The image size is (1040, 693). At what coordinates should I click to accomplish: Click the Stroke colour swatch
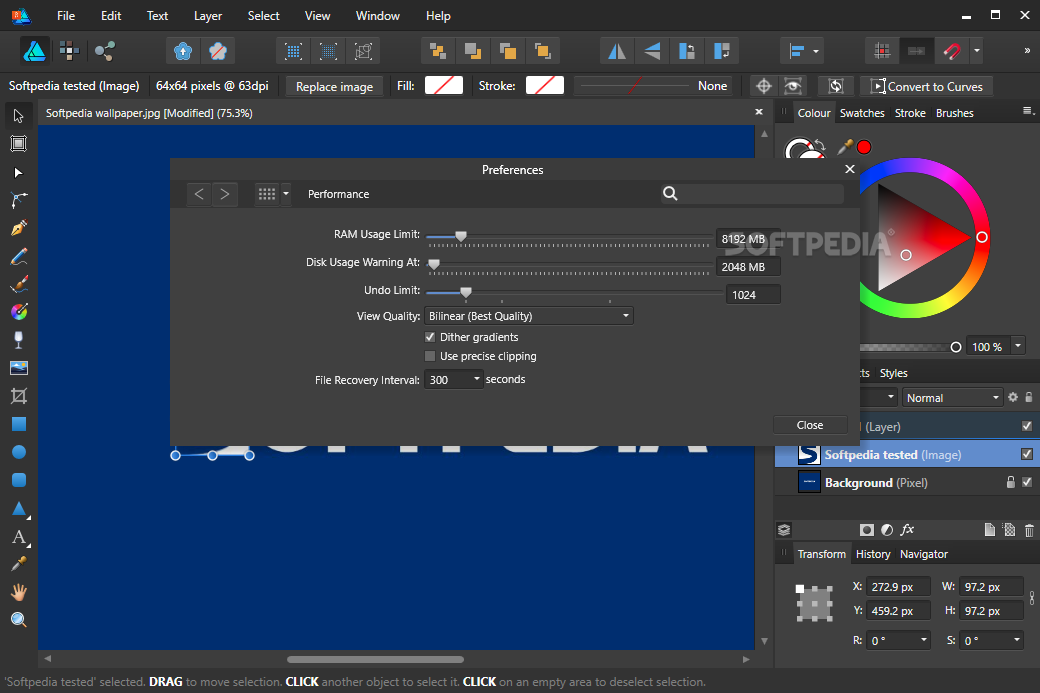click(545, 86)
